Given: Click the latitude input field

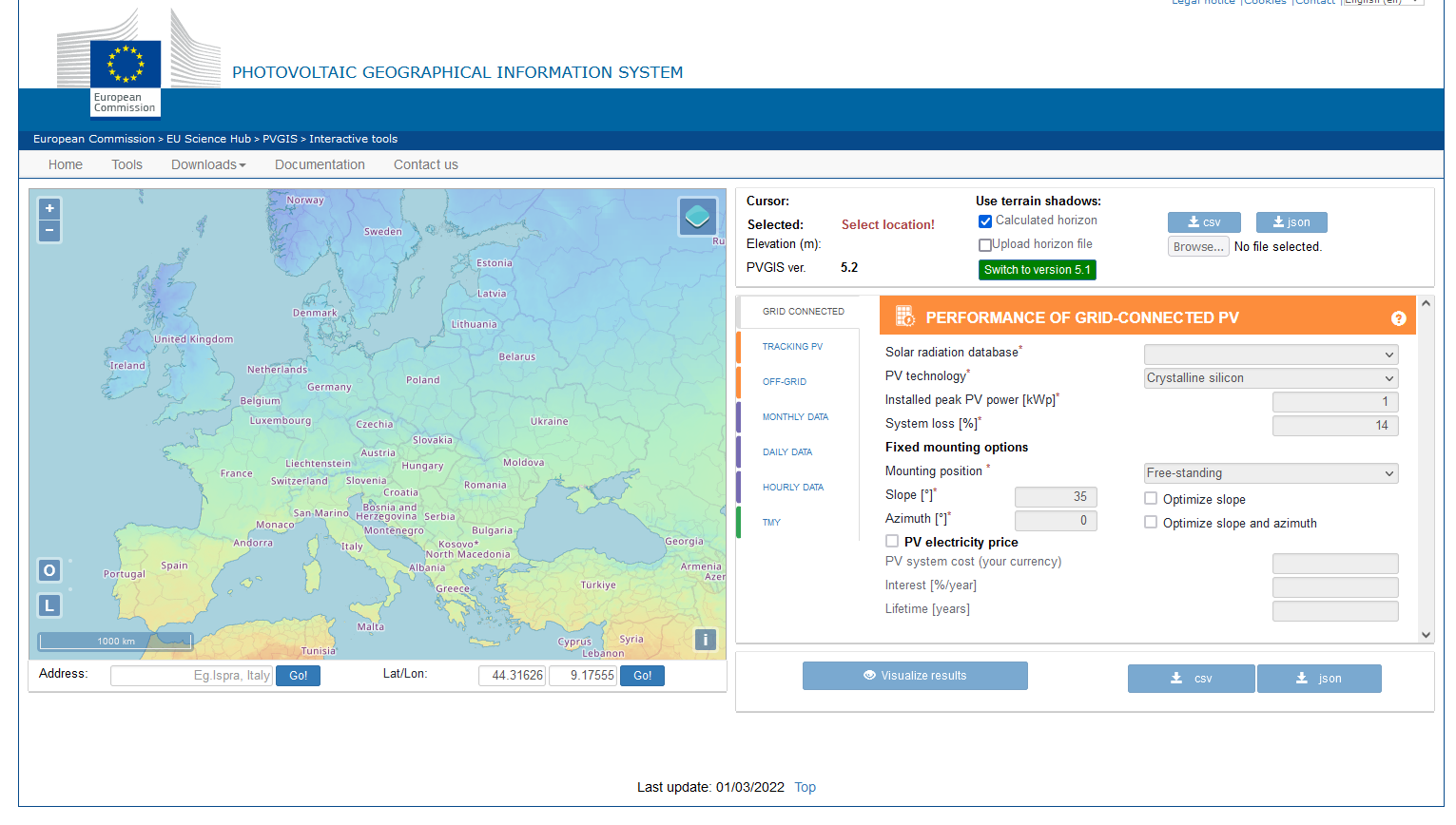Looking at the screenshot, I should point(512,676).
